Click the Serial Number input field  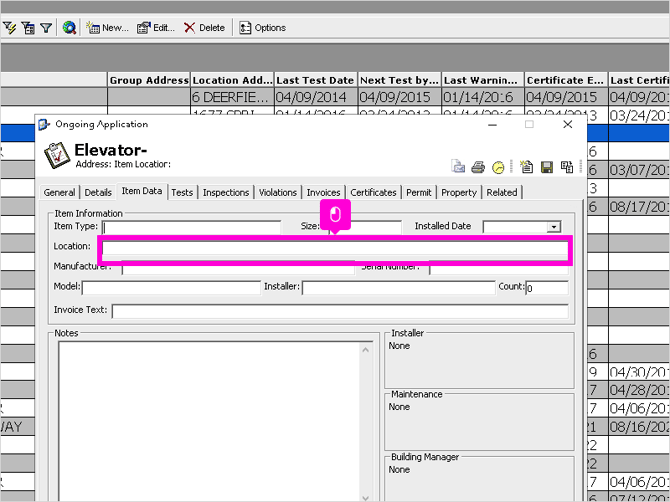(499, 268)
